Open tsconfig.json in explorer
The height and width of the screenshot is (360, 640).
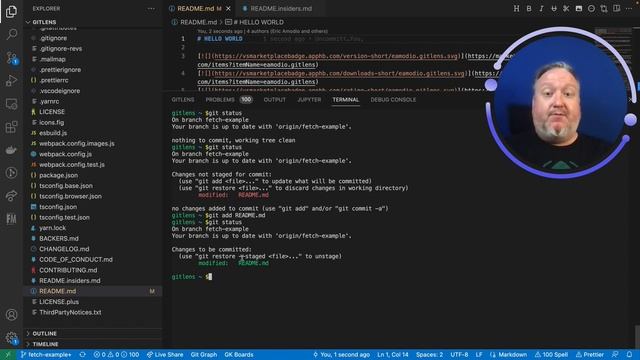click(x=58, y=207)
